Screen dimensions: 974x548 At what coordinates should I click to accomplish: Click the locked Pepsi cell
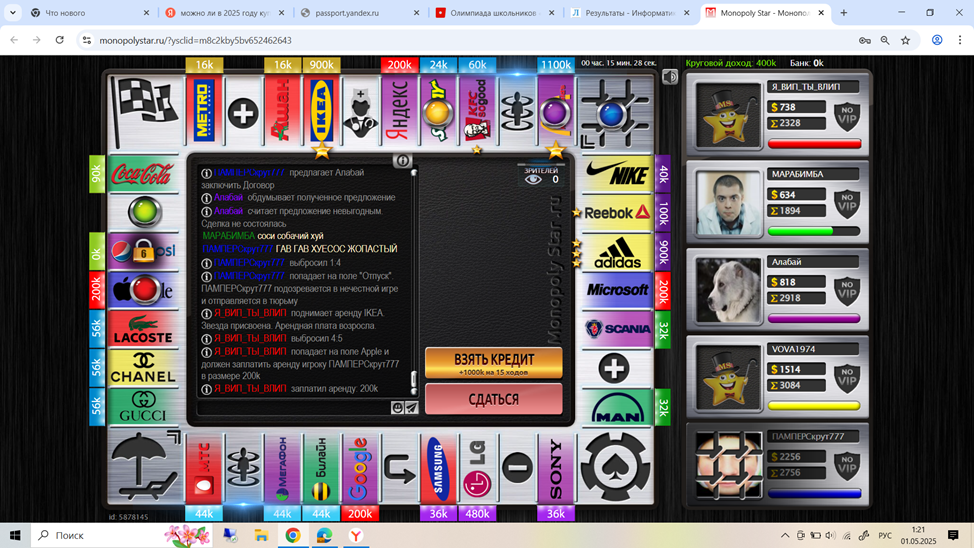[x=143, y=251]
